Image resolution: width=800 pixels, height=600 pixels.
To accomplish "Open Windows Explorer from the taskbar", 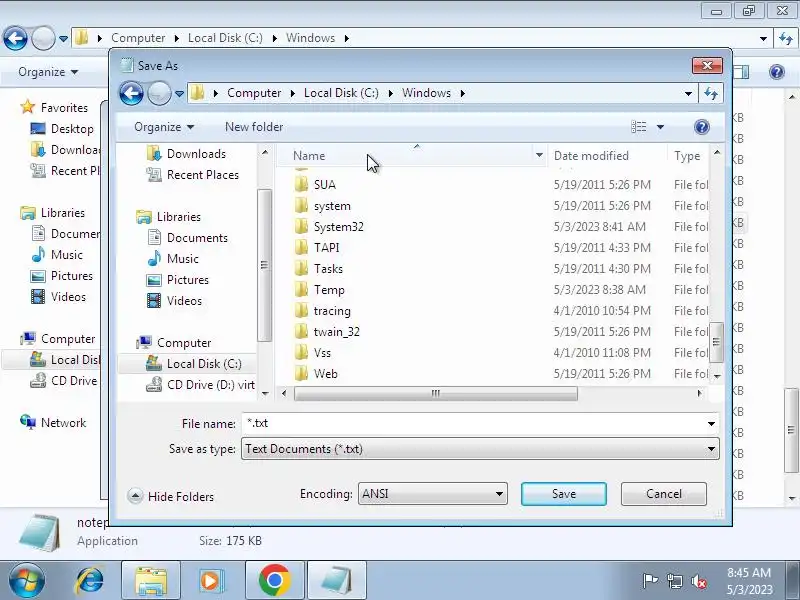I will [x=151, y=580].
